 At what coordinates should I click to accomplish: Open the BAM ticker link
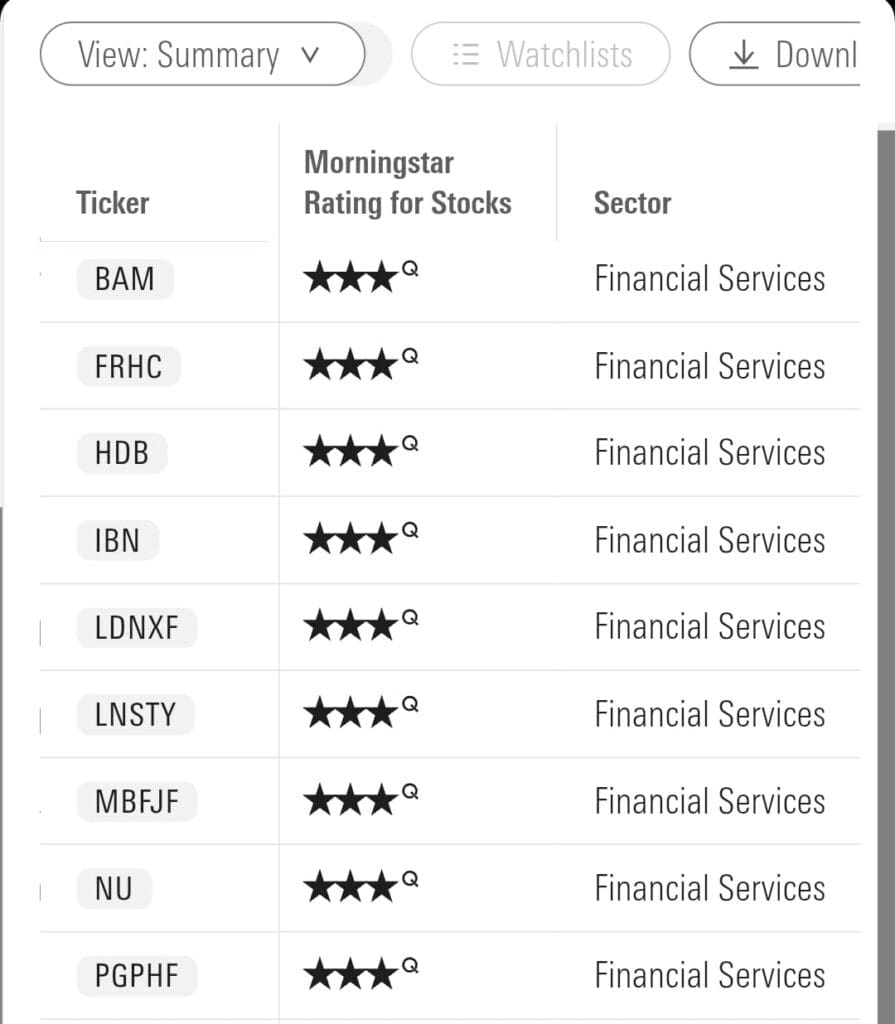(x=125, y=279)
